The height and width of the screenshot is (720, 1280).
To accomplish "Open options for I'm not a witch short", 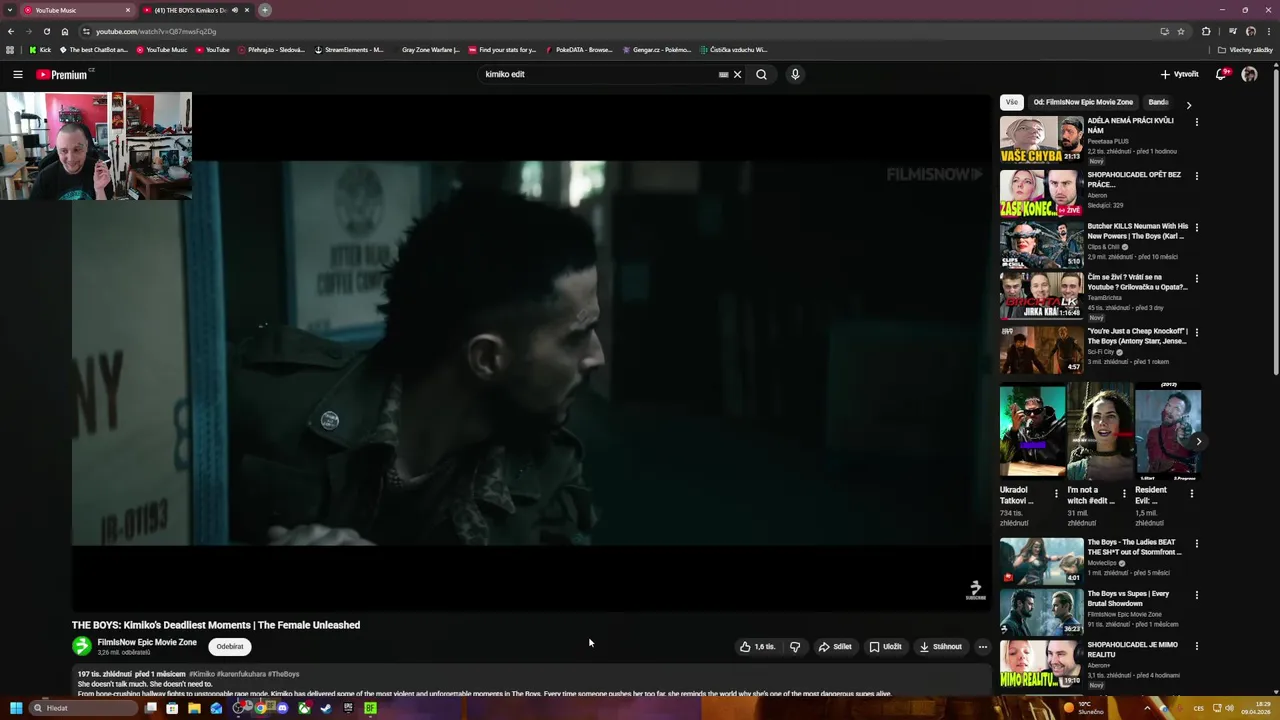I will point(1124,493).
